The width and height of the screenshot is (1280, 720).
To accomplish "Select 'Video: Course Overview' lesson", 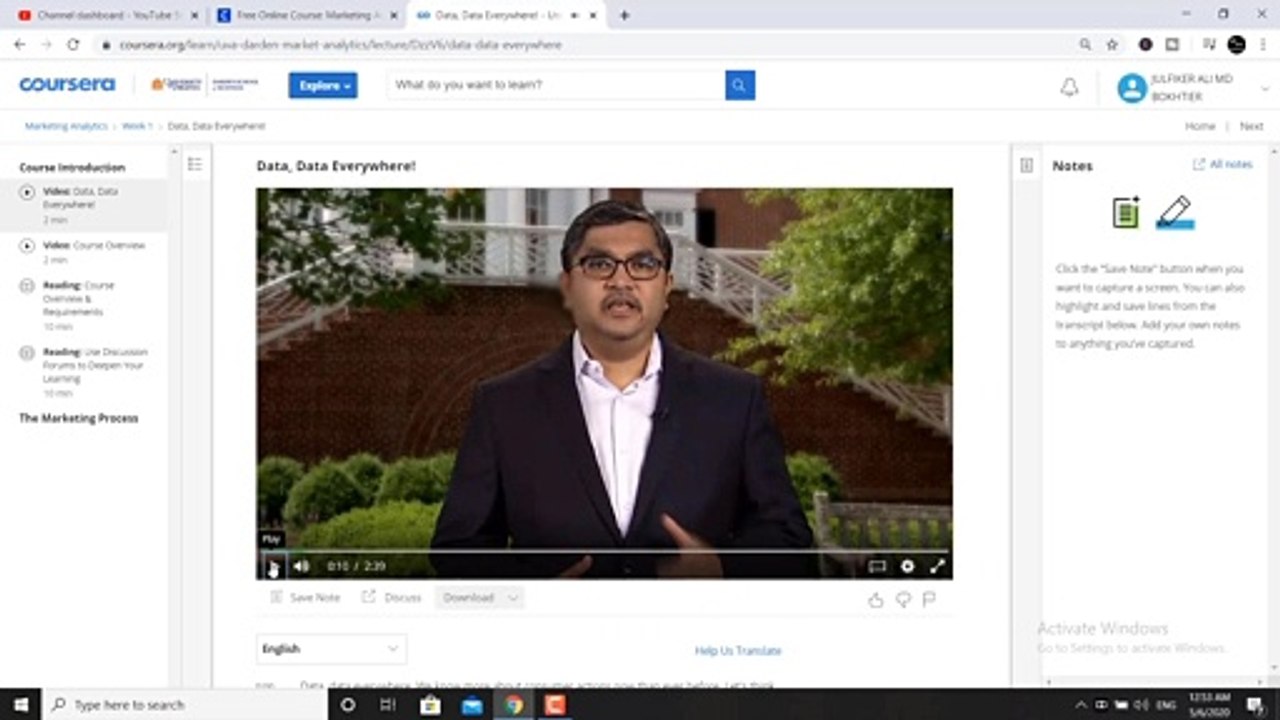I will [x=84, y=251].
